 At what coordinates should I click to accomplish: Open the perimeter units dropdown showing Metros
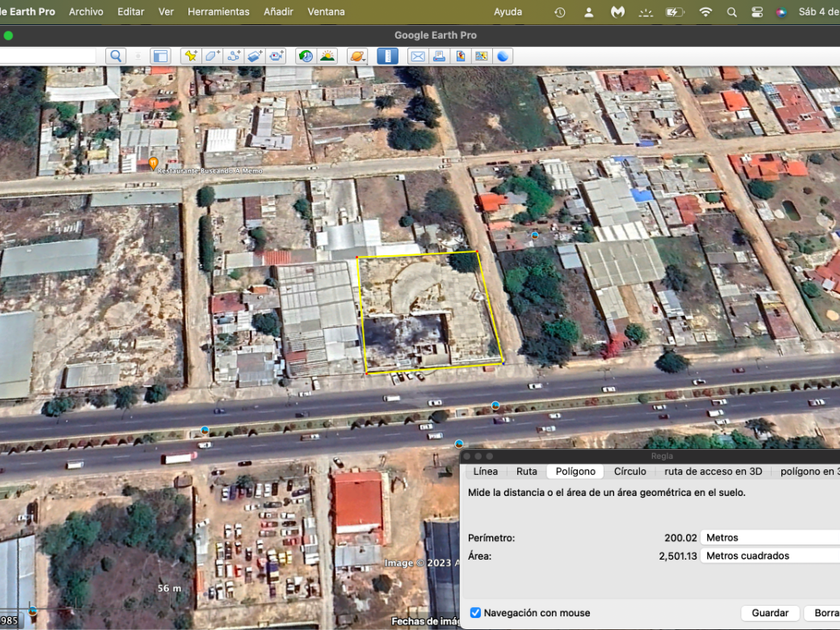[770, 538]
